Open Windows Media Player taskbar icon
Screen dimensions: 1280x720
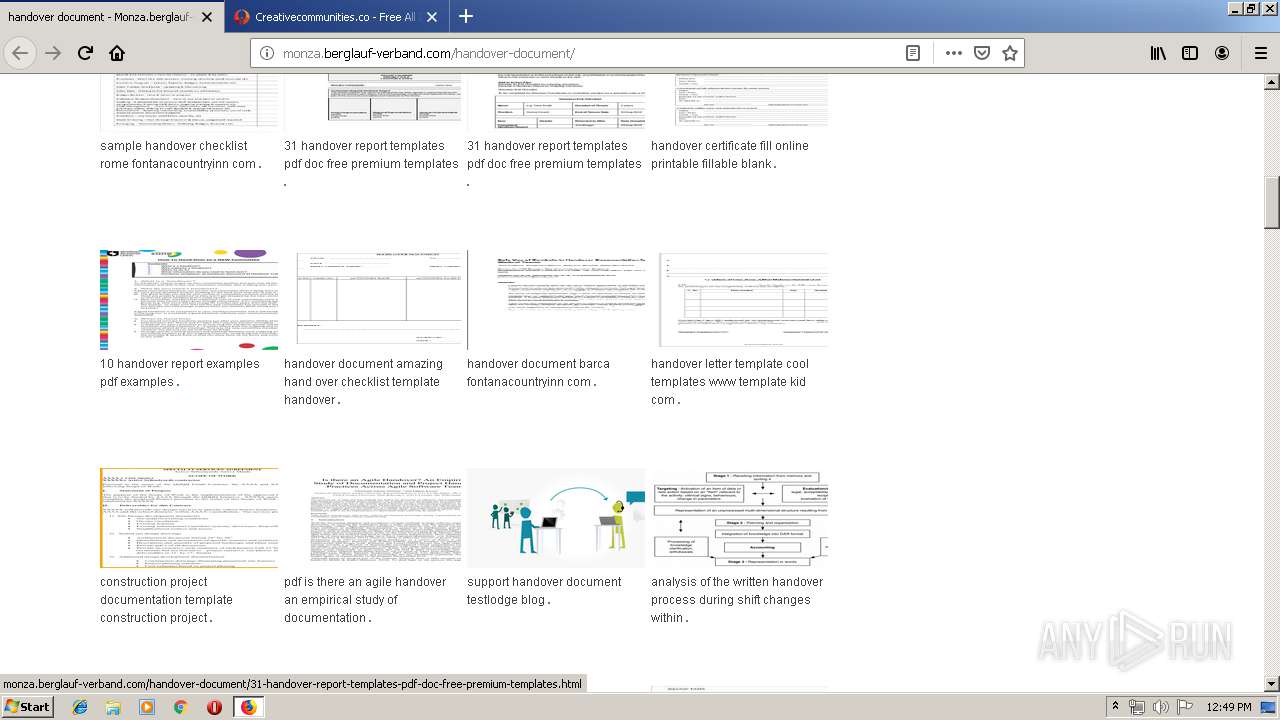[147, 707]
